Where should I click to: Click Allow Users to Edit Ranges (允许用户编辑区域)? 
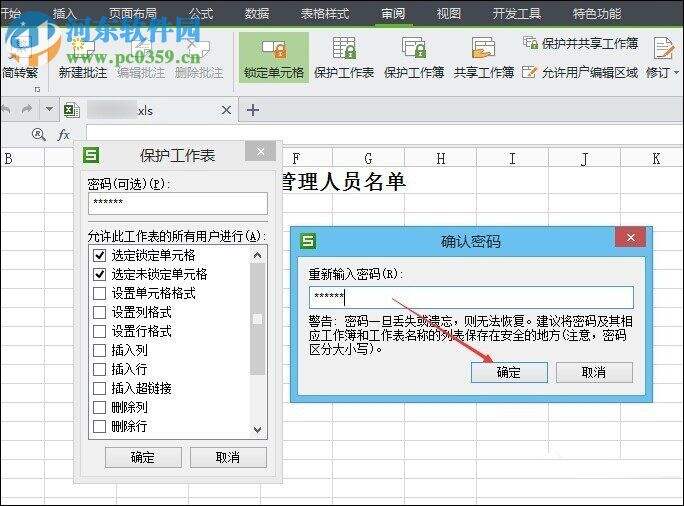click(580, 72)
